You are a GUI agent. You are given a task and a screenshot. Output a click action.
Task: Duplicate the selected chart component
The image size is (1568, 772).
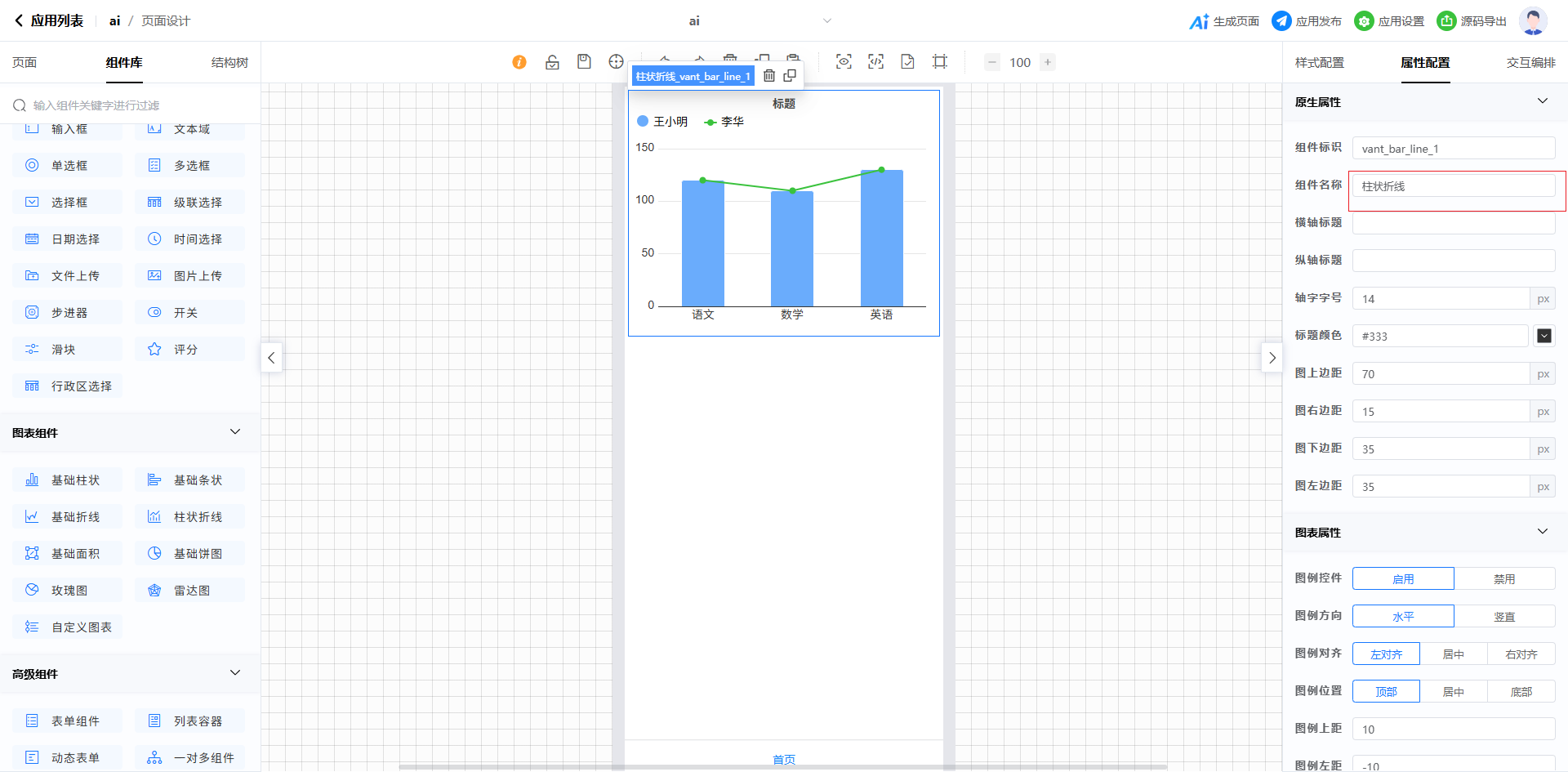[x=790, y=76]
